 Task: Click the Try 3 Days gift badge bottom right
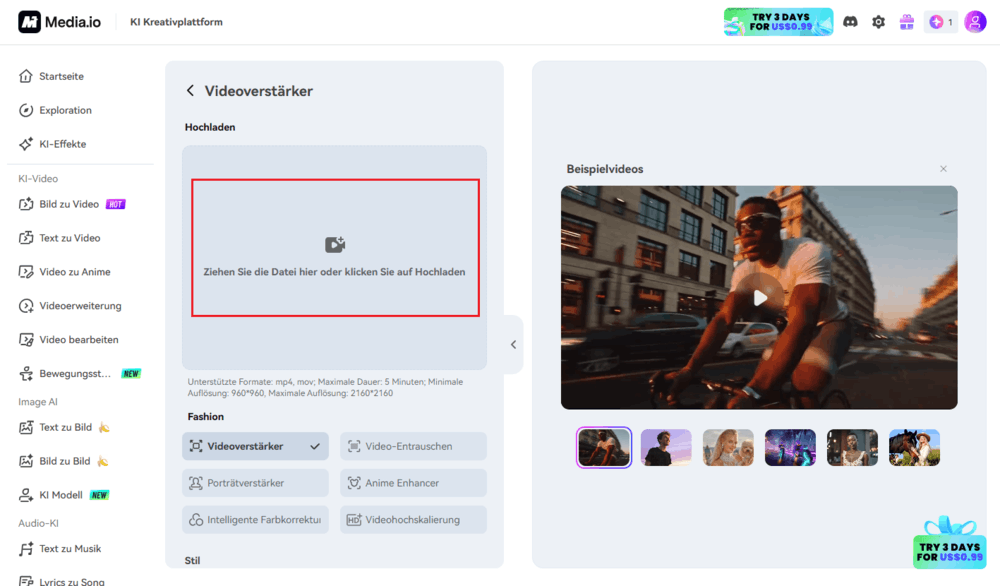[950, 543]
